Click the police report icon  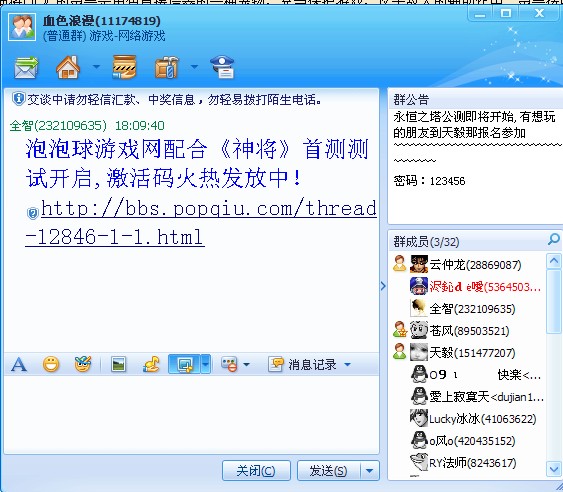point(222,67)
